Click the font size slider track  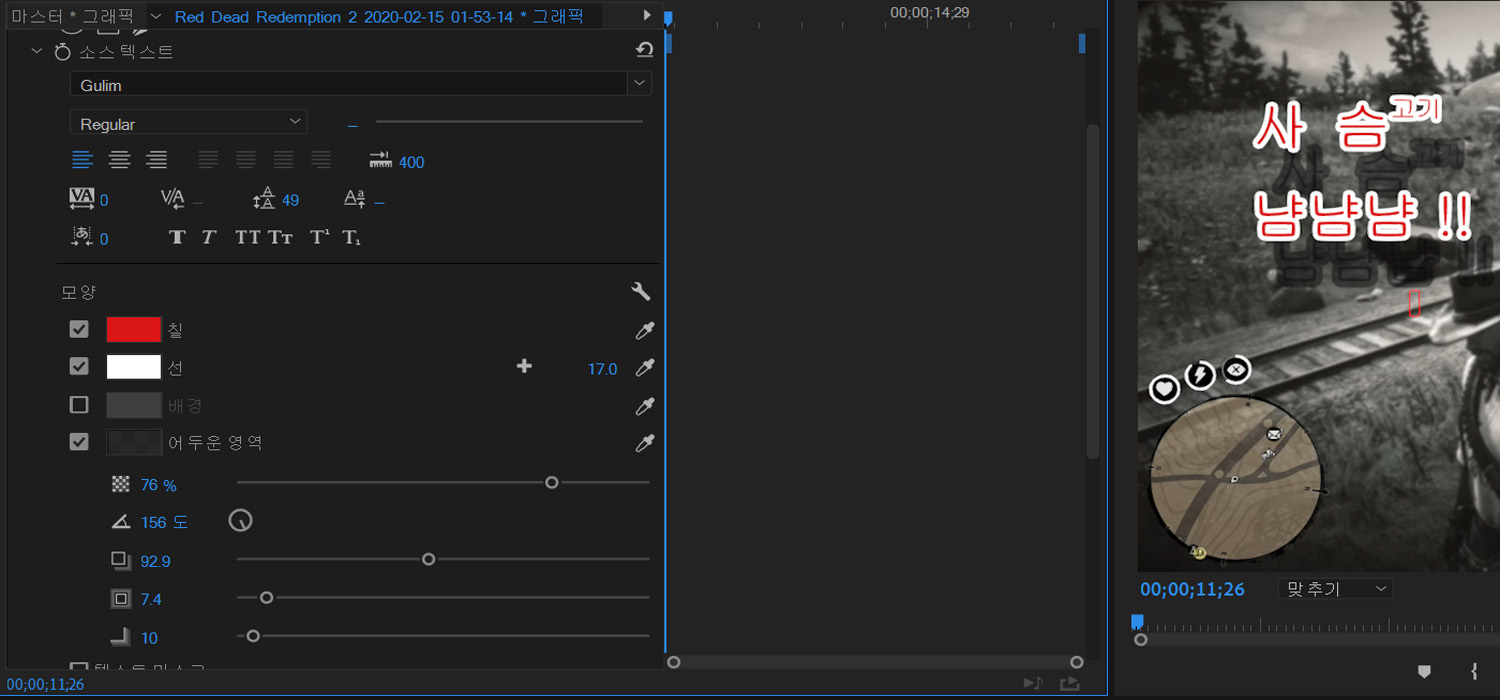point(509,122)
